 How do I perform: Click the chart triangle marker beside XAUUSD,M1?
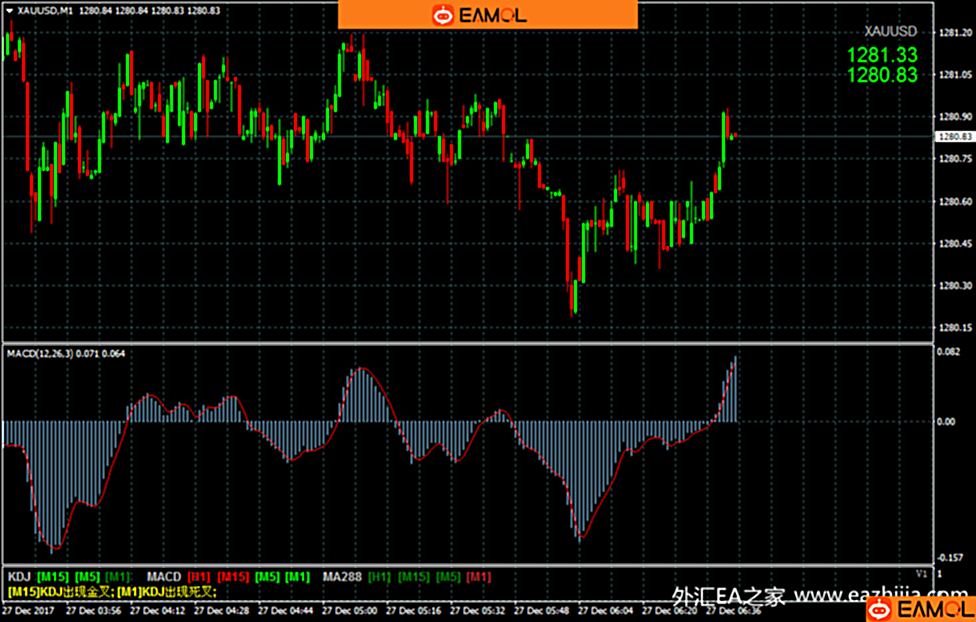[x=10, y=11]
